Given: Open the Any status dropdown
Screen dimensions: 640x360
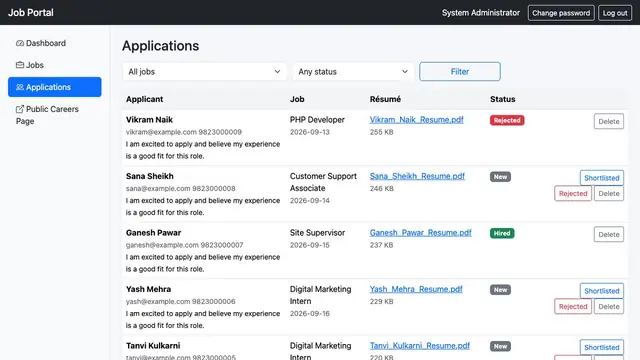Looking at the screenshot, I should [353, 71].
